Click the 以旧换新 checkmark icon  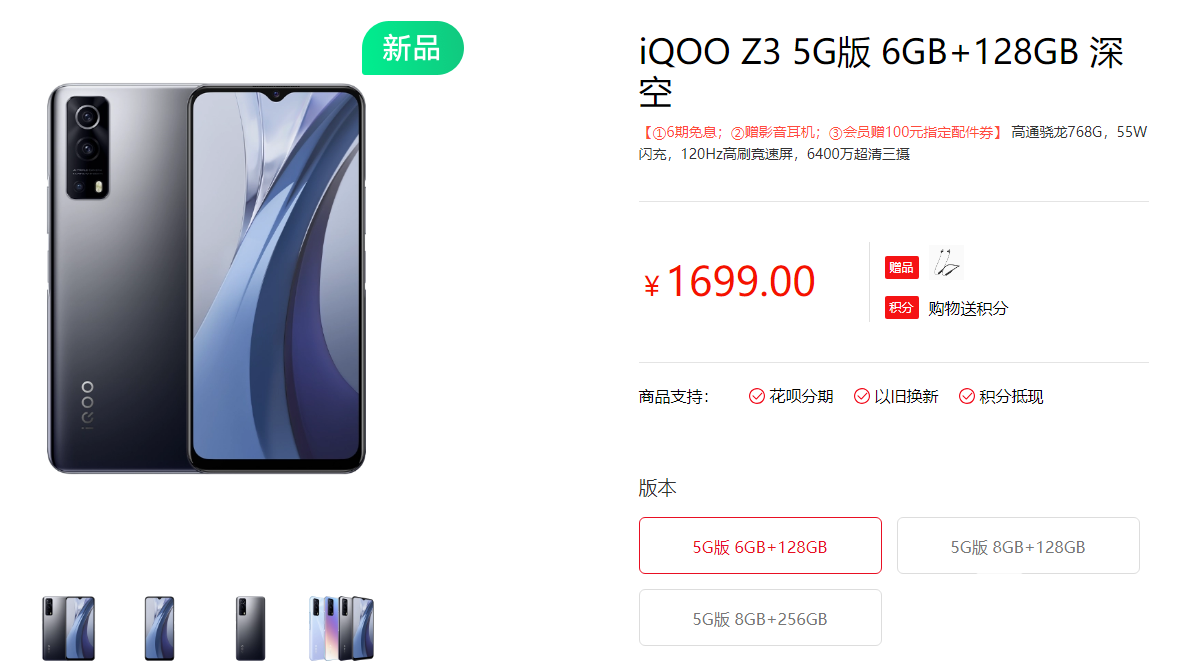tap(862, 397)
